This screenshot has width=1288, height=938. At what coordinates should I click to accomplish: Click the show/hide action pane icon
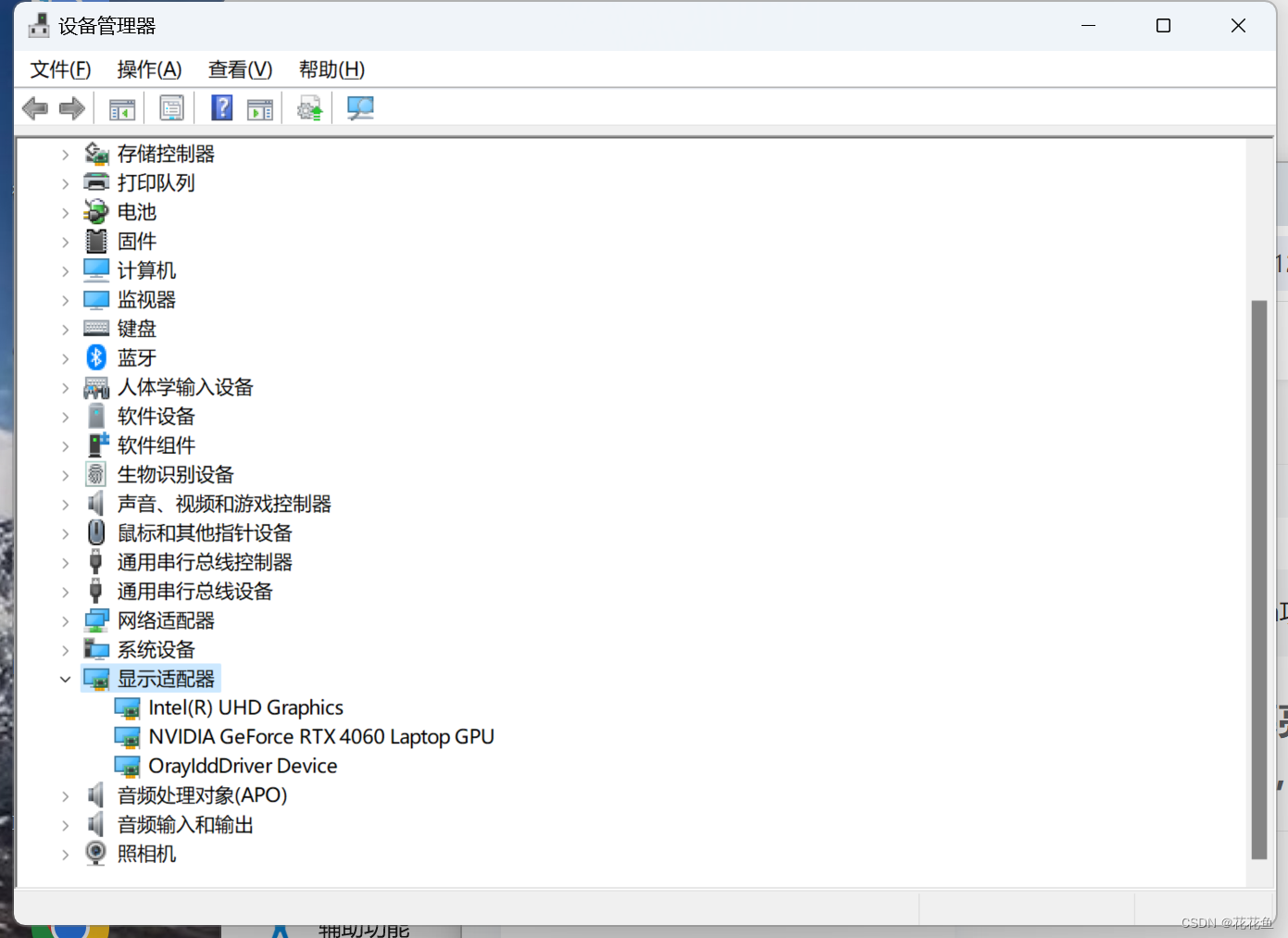260,108
